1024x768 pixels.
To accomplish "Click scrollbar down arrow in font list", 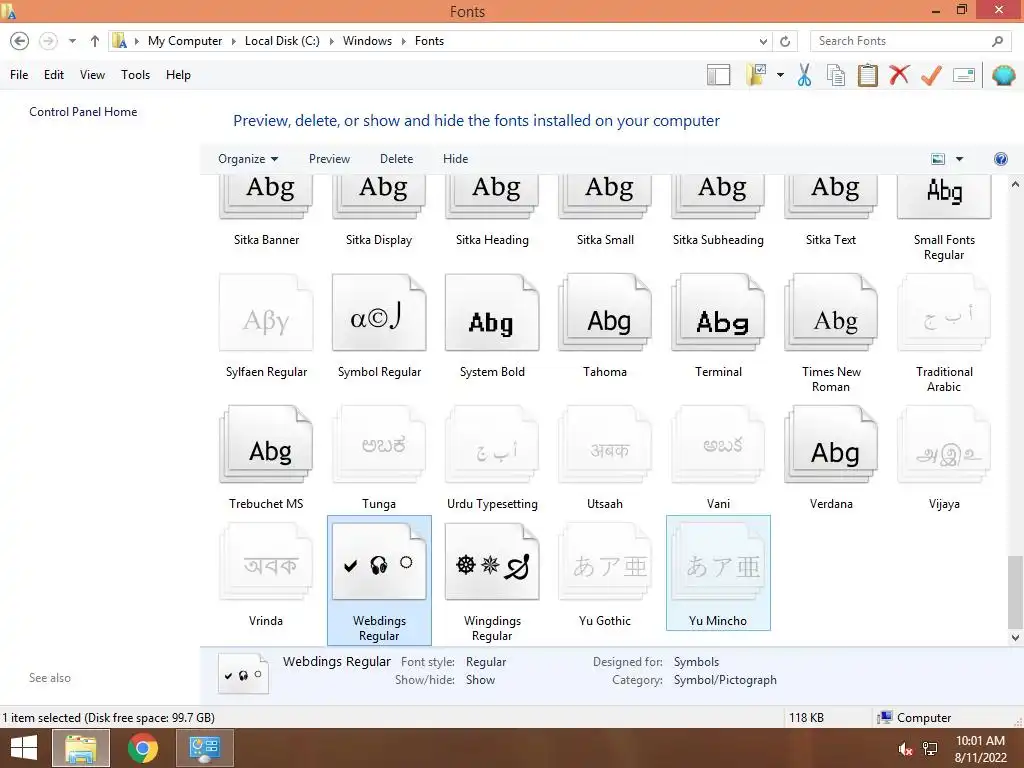I will 1015,637.
